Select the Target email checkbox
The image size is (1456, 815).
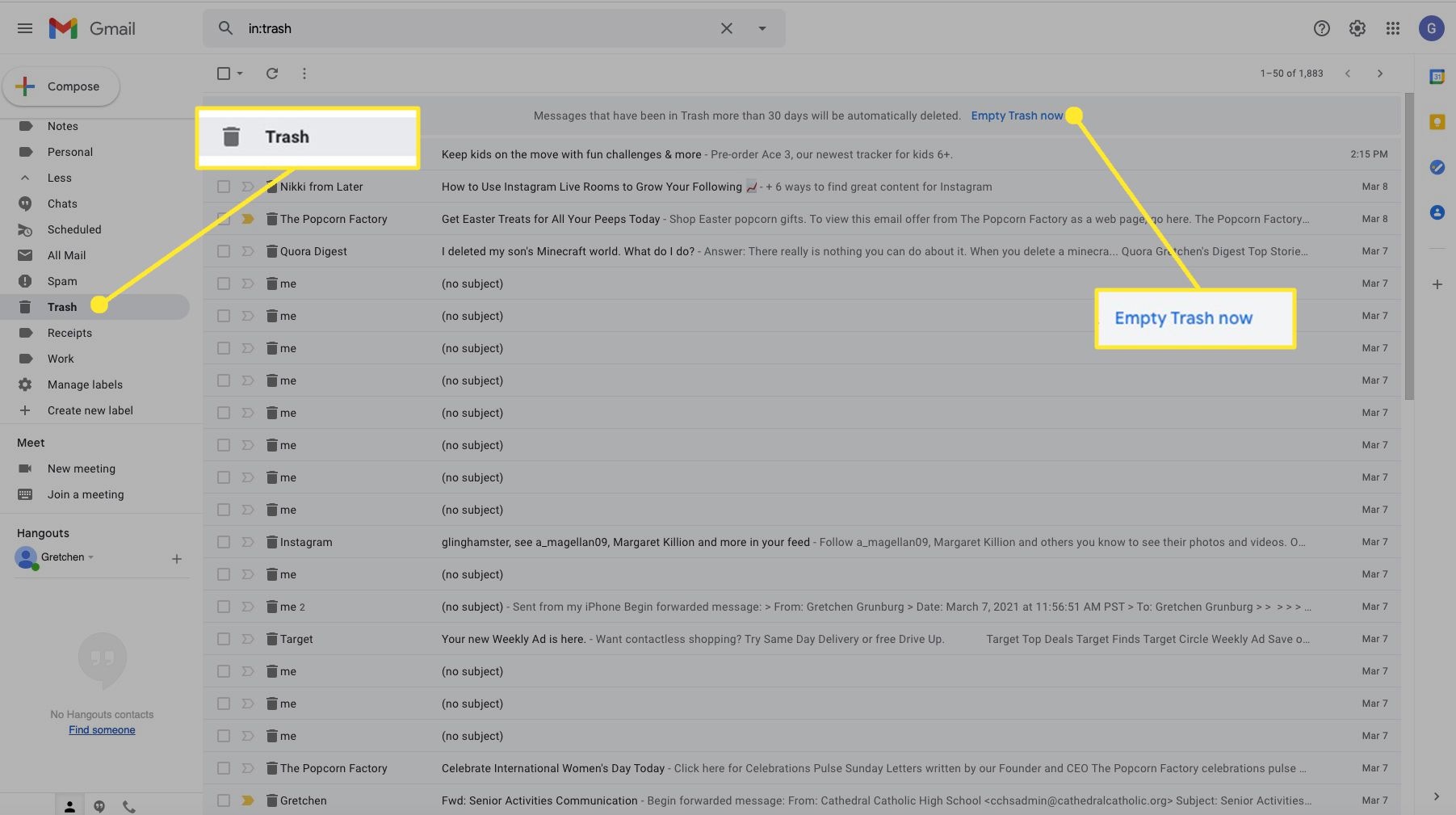(224, 639)
